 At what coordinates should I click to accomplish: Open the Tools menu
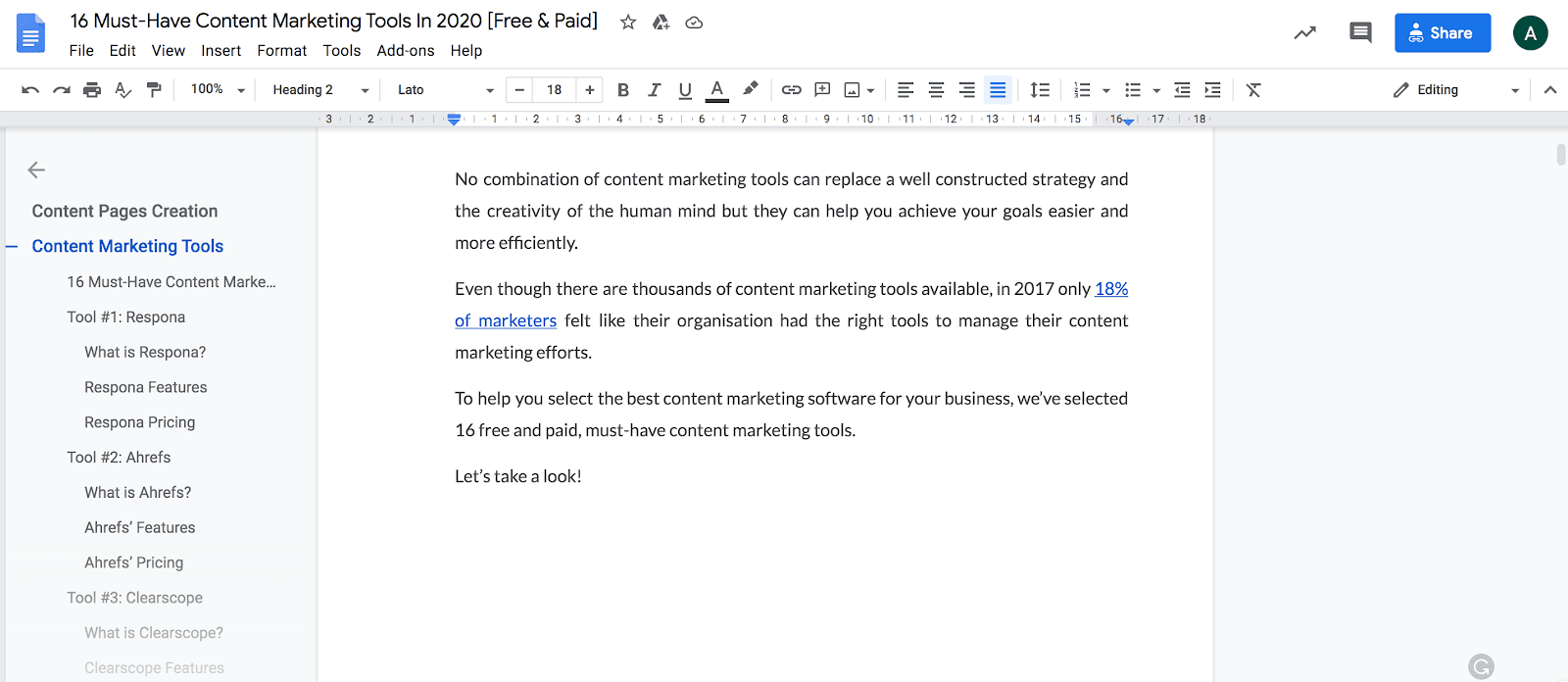pos(342,51)
